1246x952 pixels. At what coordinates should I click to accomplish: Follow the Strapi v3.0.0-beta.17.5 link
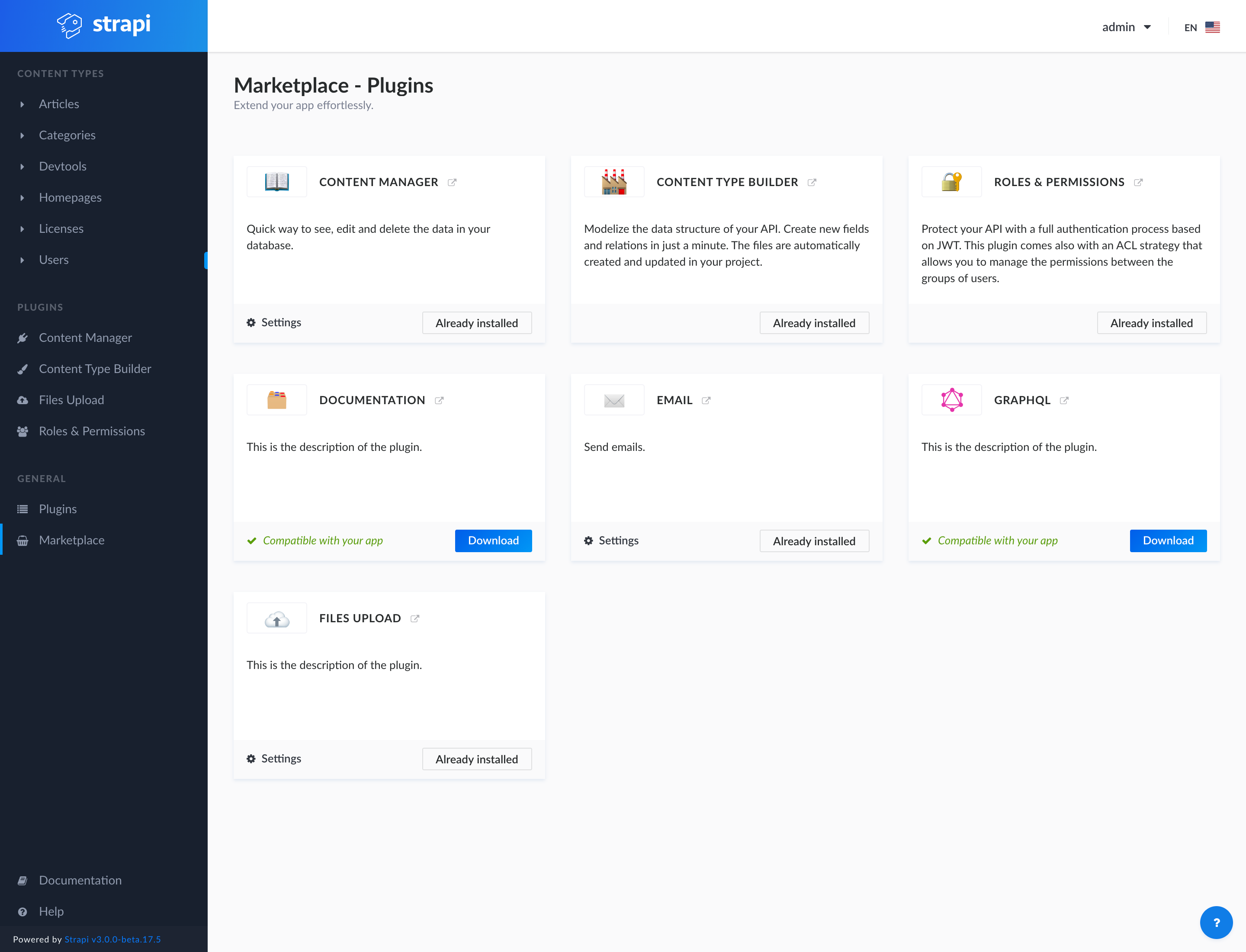pos(113,939)
